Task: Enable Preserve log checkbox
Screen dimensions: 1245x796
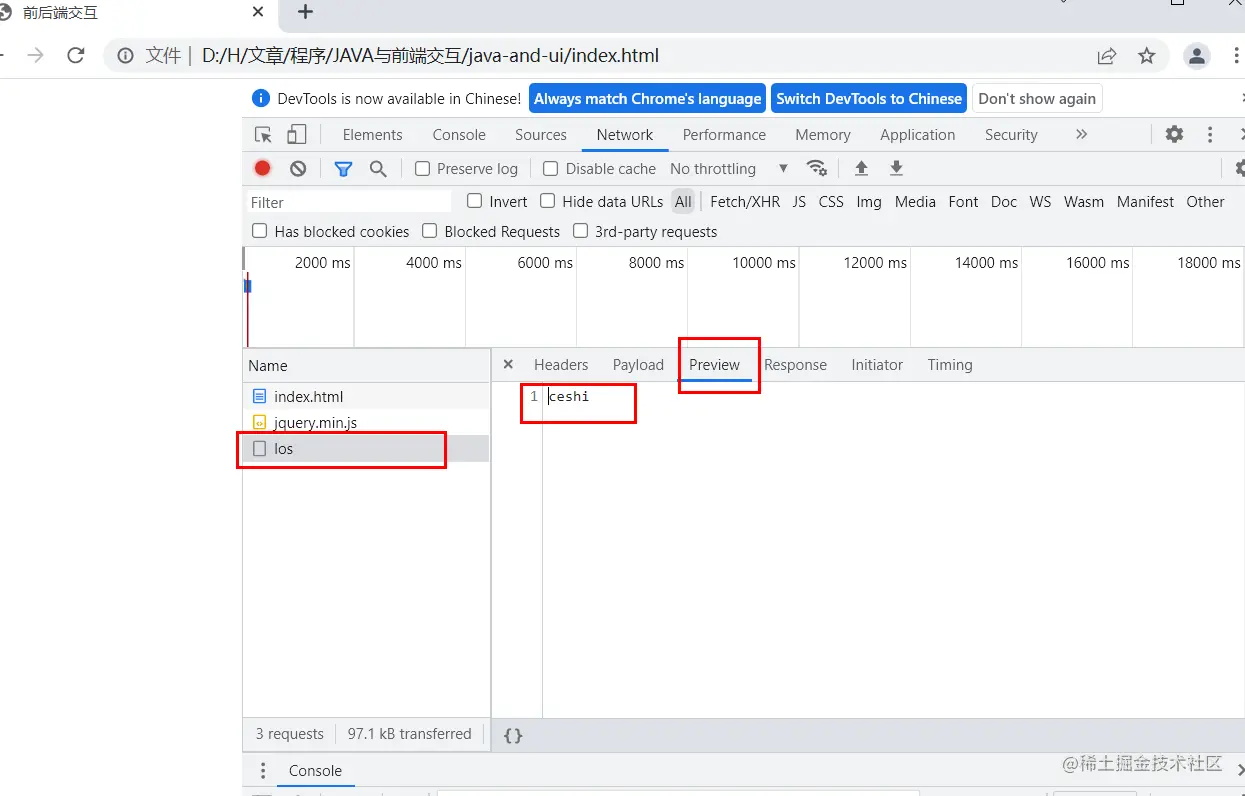Action: (422, 169)
